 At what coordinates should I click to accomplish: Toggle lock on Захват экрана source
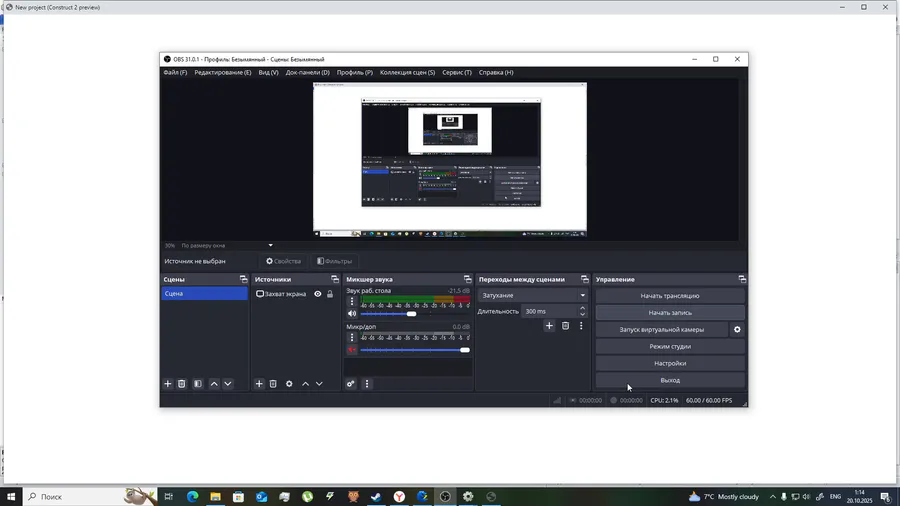coord(330,294)
